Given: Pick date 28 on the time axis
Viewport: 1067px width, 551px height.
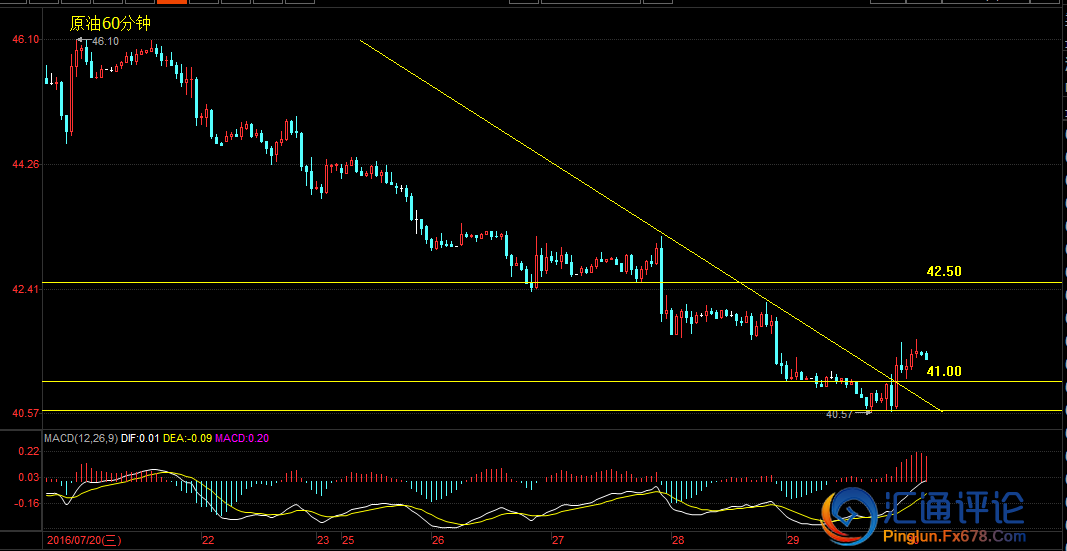Looking at the screenshot, I should (677, 540).
